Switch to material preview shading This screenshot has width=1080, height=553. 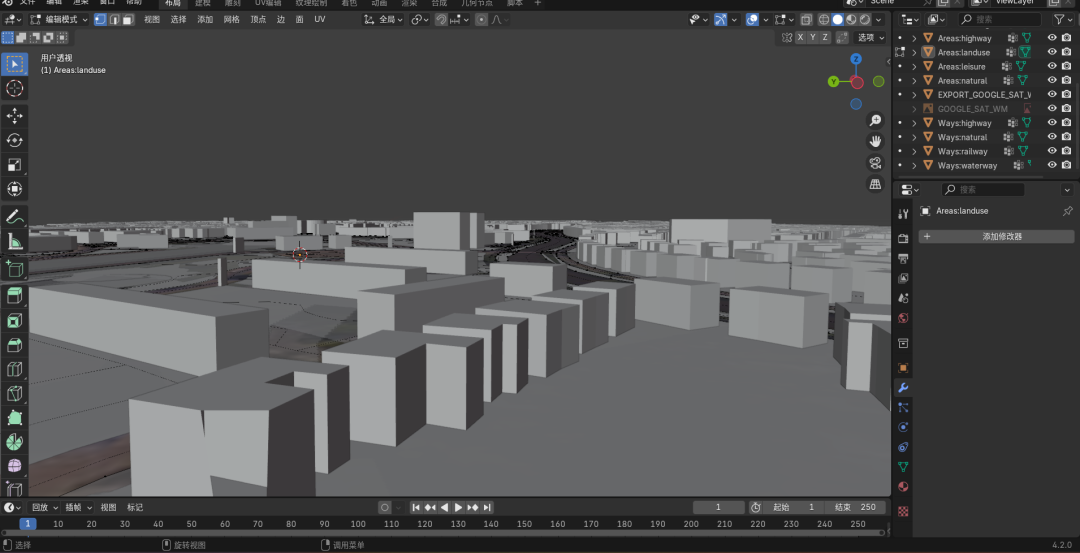pos(852,19)
